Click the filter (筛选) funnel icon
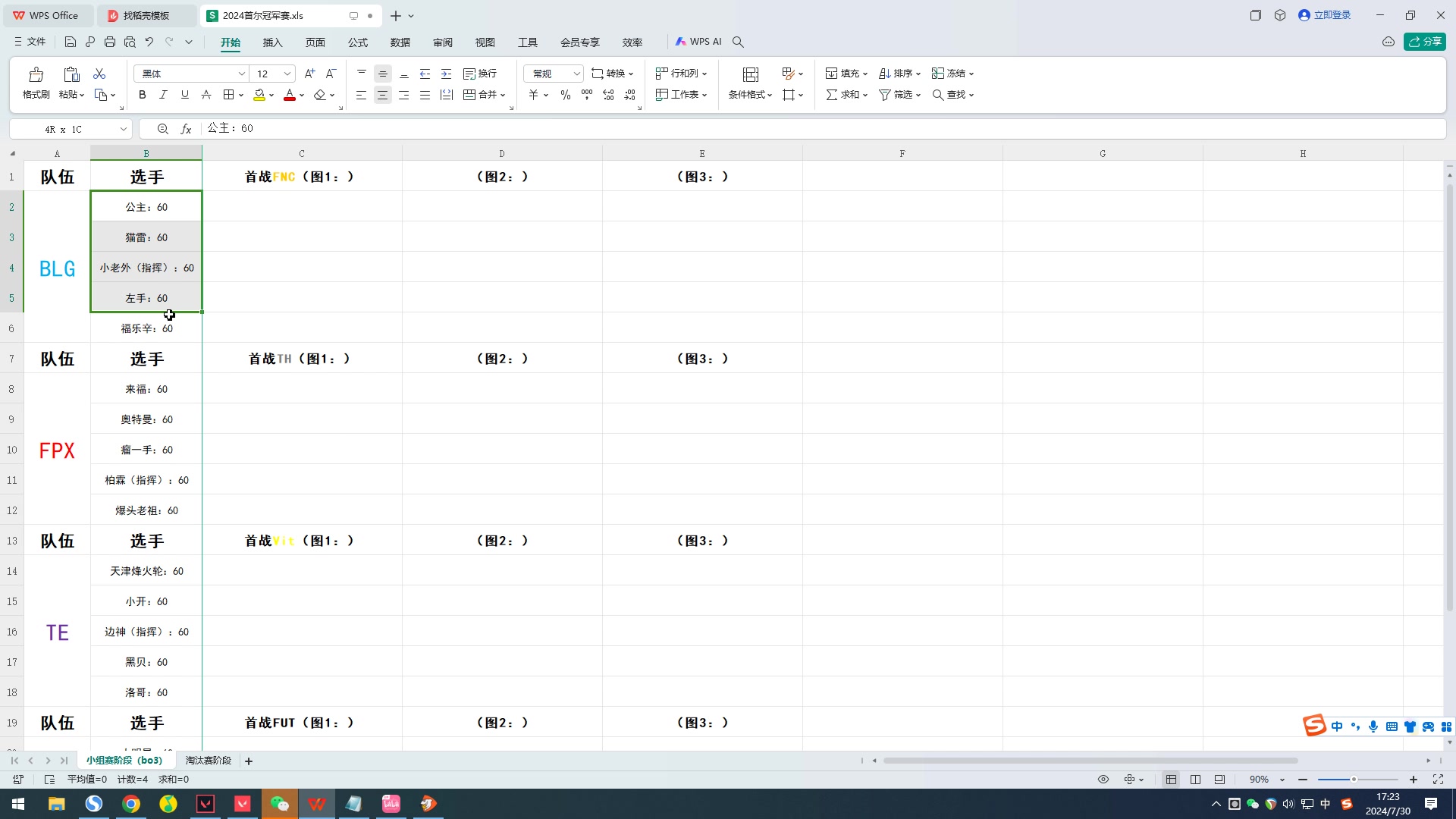 [885, 95]
